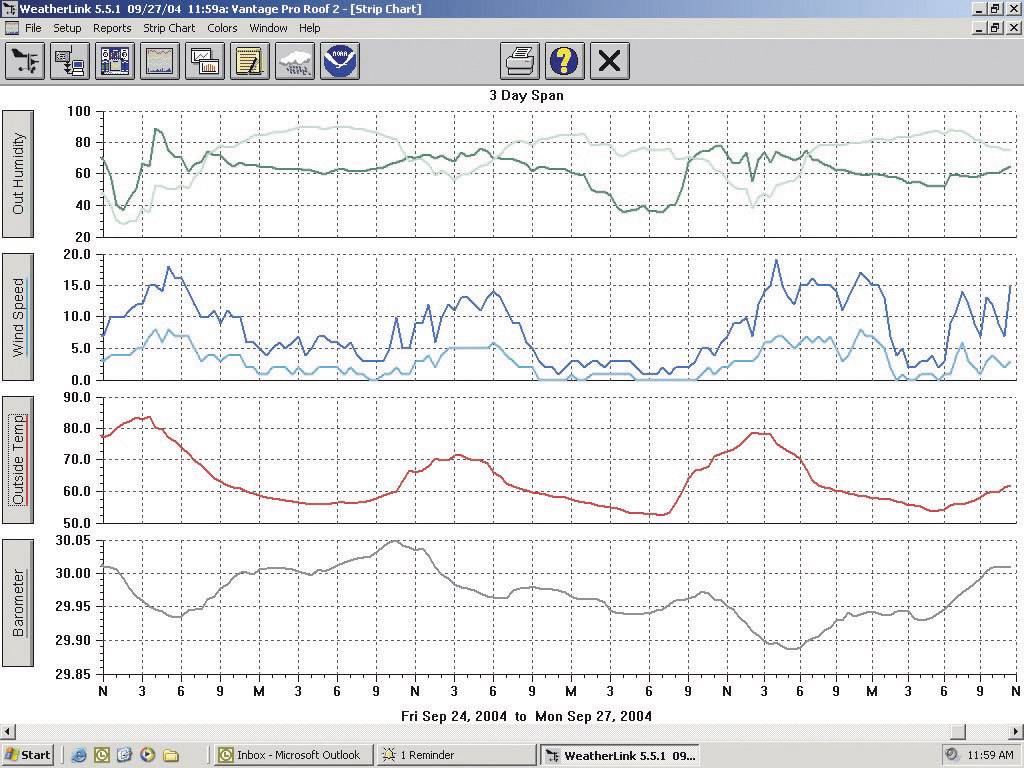Open the Reports menu
This screenshot has width=1024, height=768.
111,28
